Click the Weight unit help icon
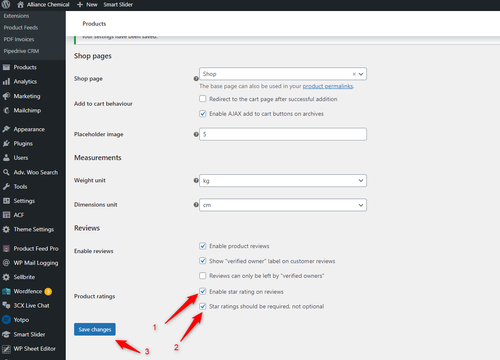The image size is (500, 360). coord(196,180)
